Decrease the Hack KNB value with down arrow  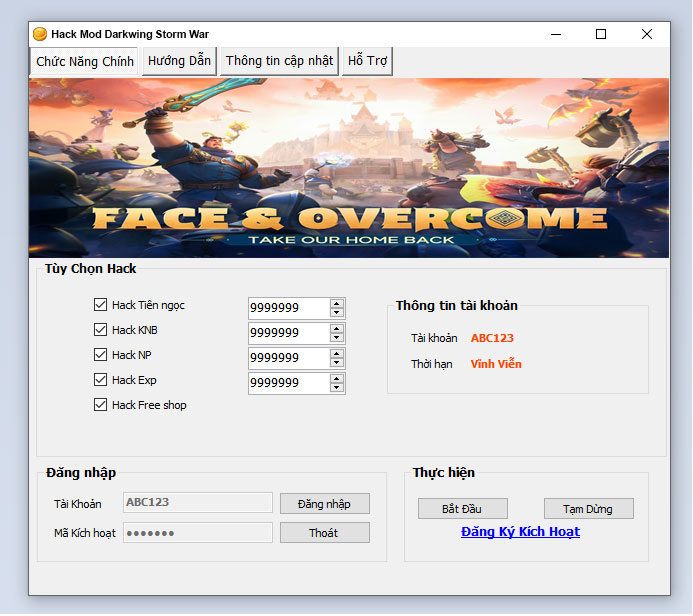pyautogui.click(x=337, y=338)
